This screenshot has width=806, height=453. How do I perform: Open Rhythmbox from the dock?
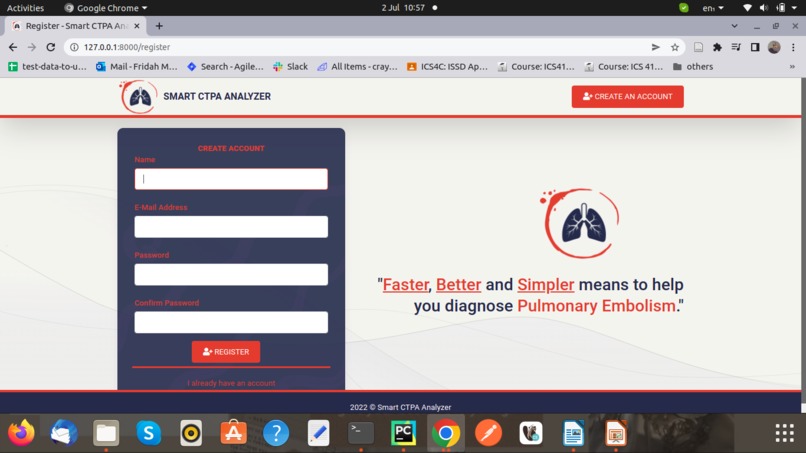coord(191,433)
